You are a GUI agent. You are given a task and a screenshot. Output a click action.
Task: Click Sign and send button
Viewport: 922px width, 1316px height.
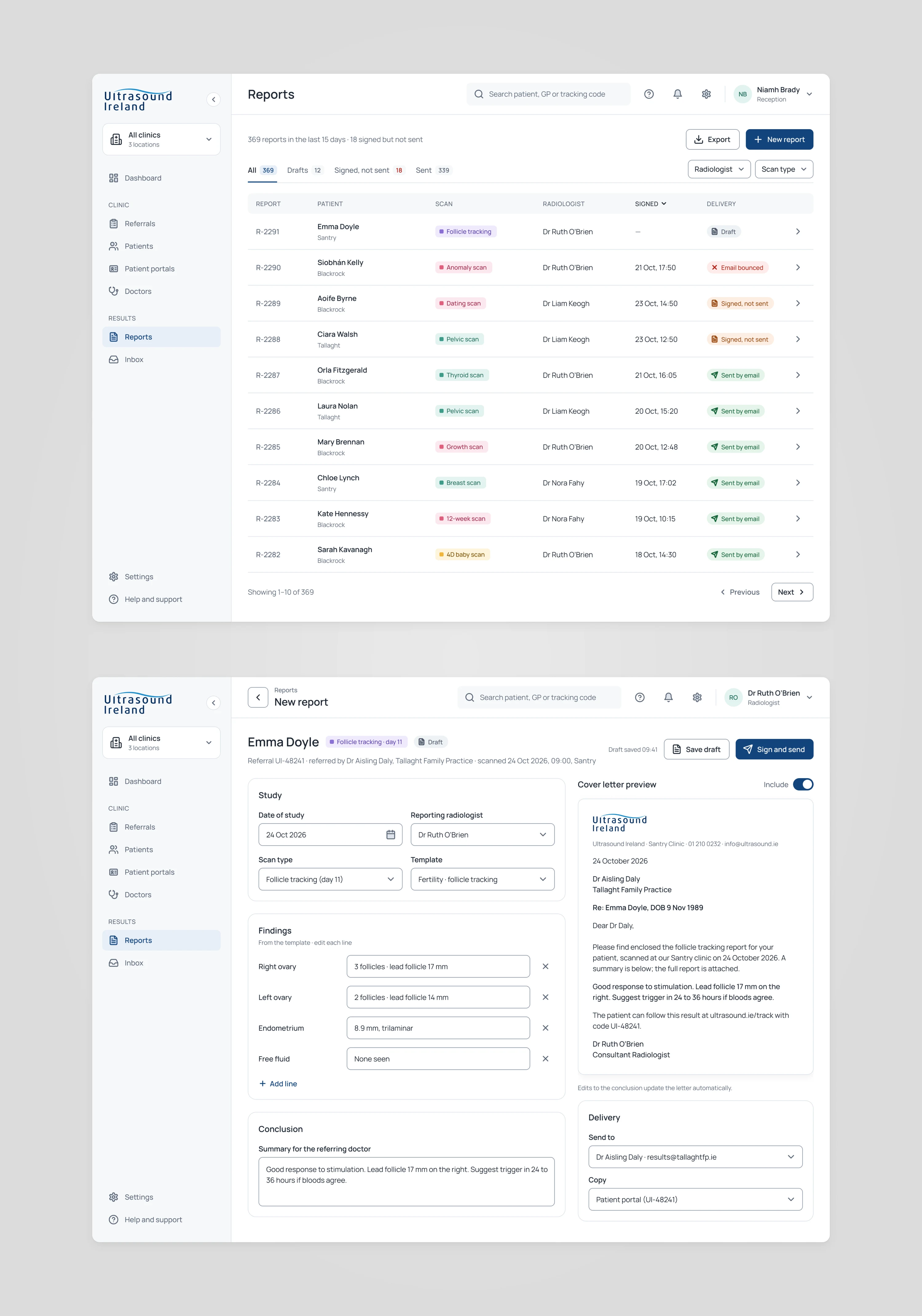tap(774, 749)
